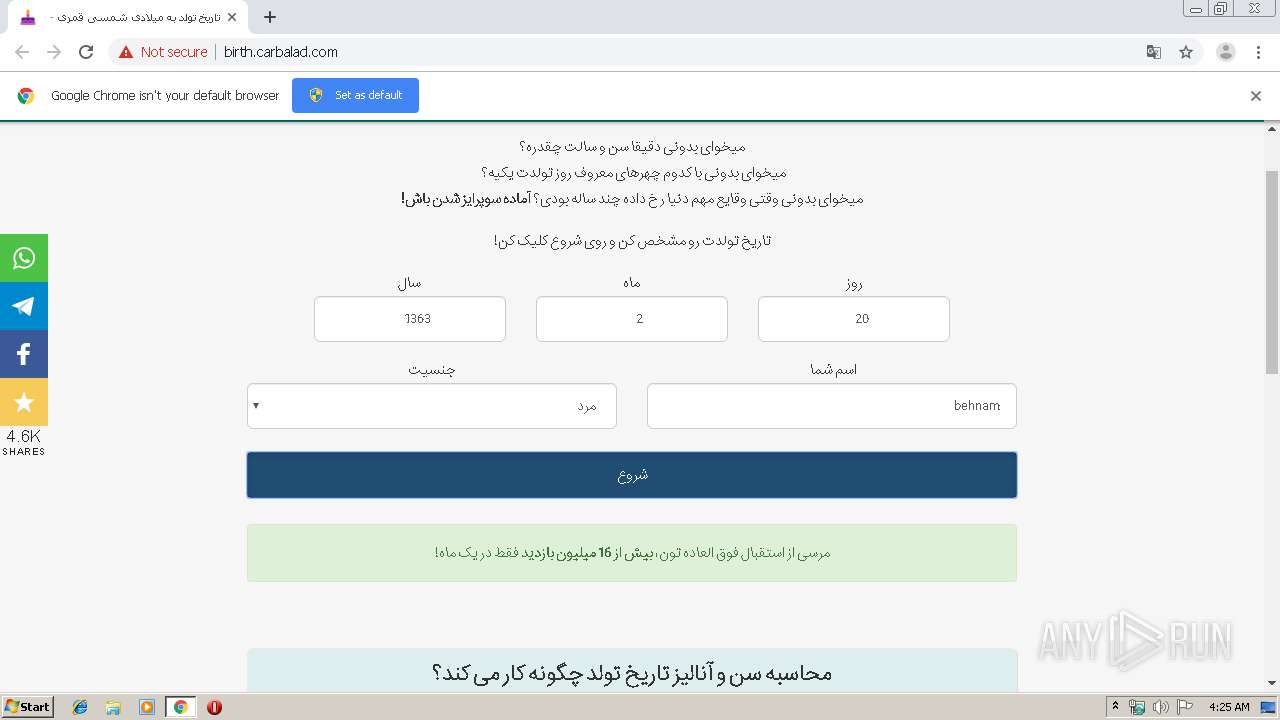
Task: Click the سال year label
Action: coord(410,283)
